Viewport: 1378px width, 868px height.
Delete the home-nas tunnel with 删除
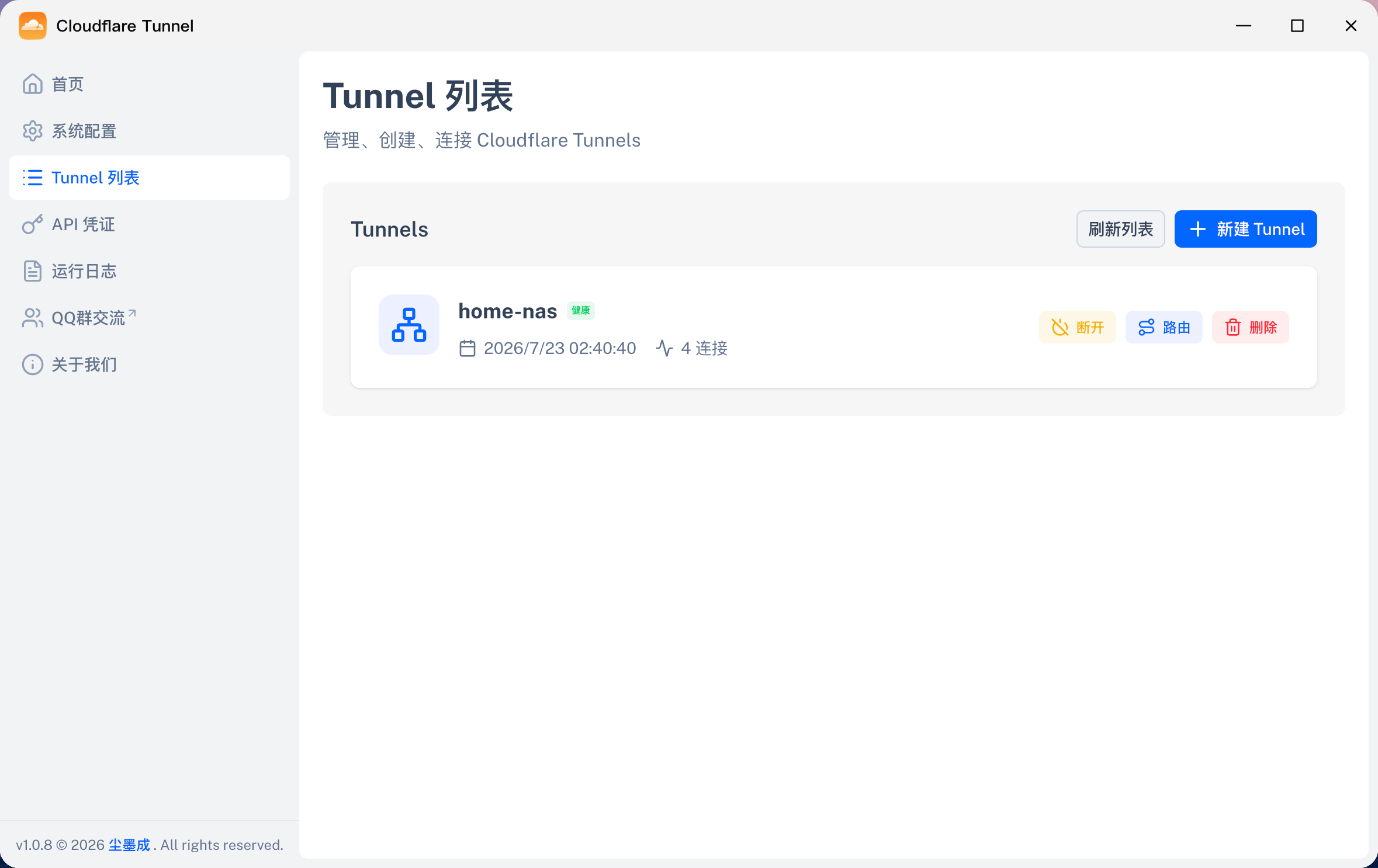click(x=1251, y=327)
